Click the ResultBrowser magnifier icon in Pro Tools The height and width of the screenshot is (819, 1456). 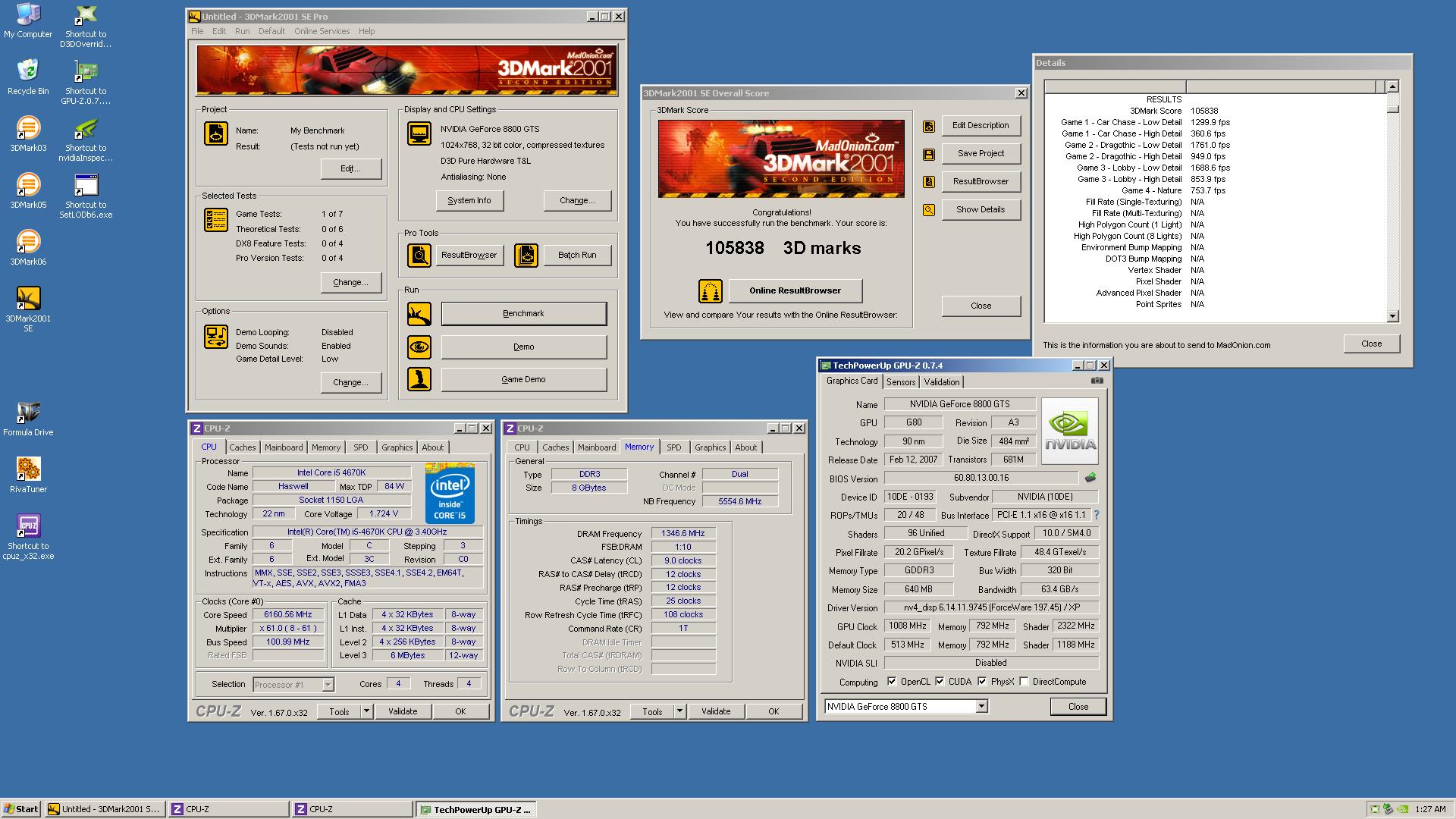tap(419, 256)
